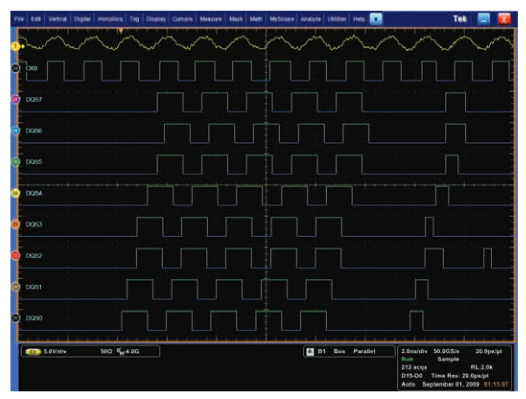Click the 212 acqs counter
526x399 pixels.
click(x=414, y=367)
